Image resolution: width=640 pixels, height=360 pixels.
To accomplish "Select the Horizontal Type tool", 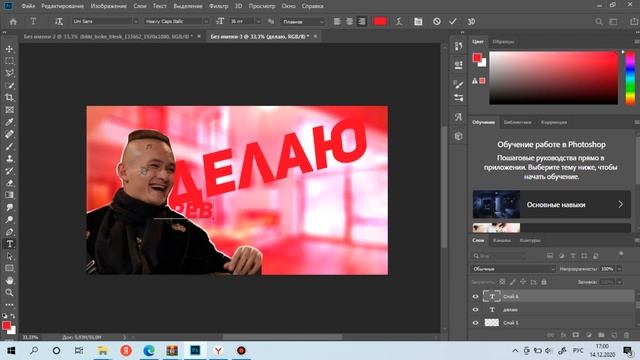I will pos(9,244).
